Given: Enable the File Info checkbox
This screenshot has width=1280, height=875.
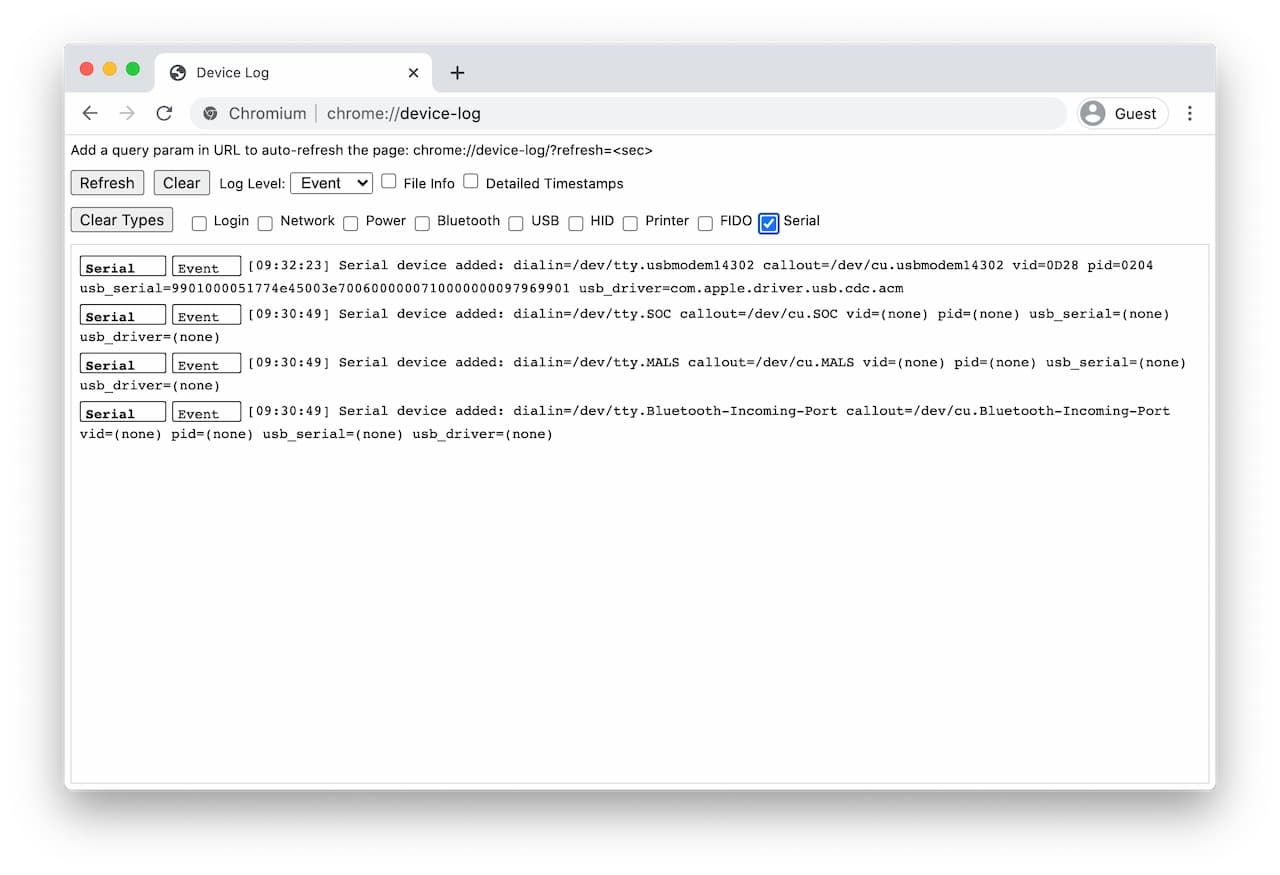Looking at the screenshot, I should [388, 182].
